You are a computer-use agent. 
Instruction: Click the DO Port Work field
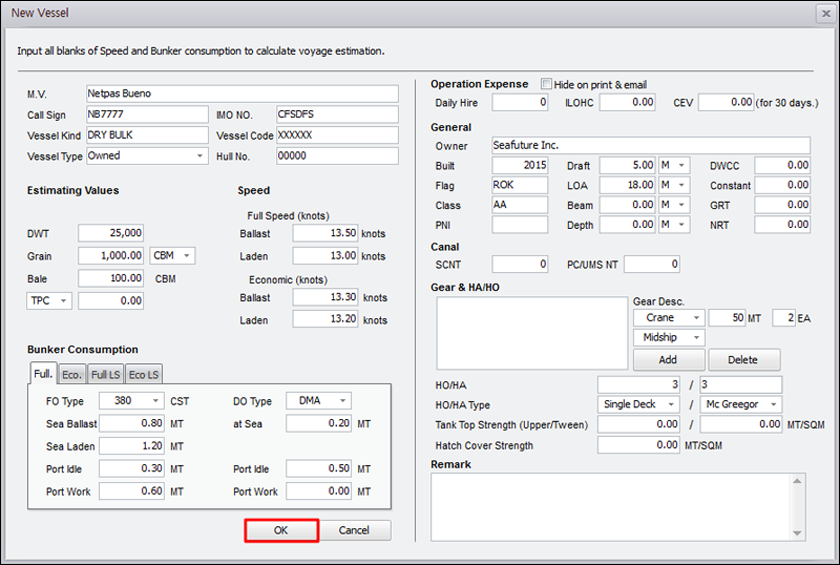[x=319, y=491]
